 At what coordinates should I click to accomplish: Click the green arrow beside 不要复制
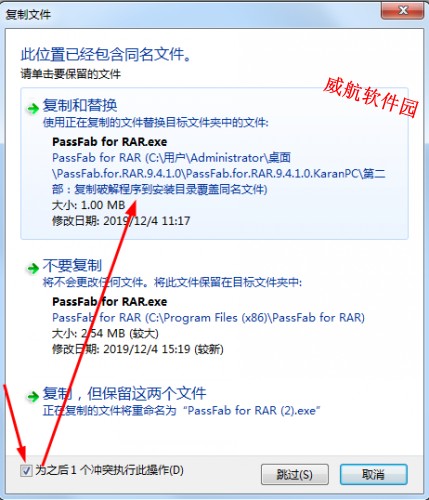pos(33,268)
